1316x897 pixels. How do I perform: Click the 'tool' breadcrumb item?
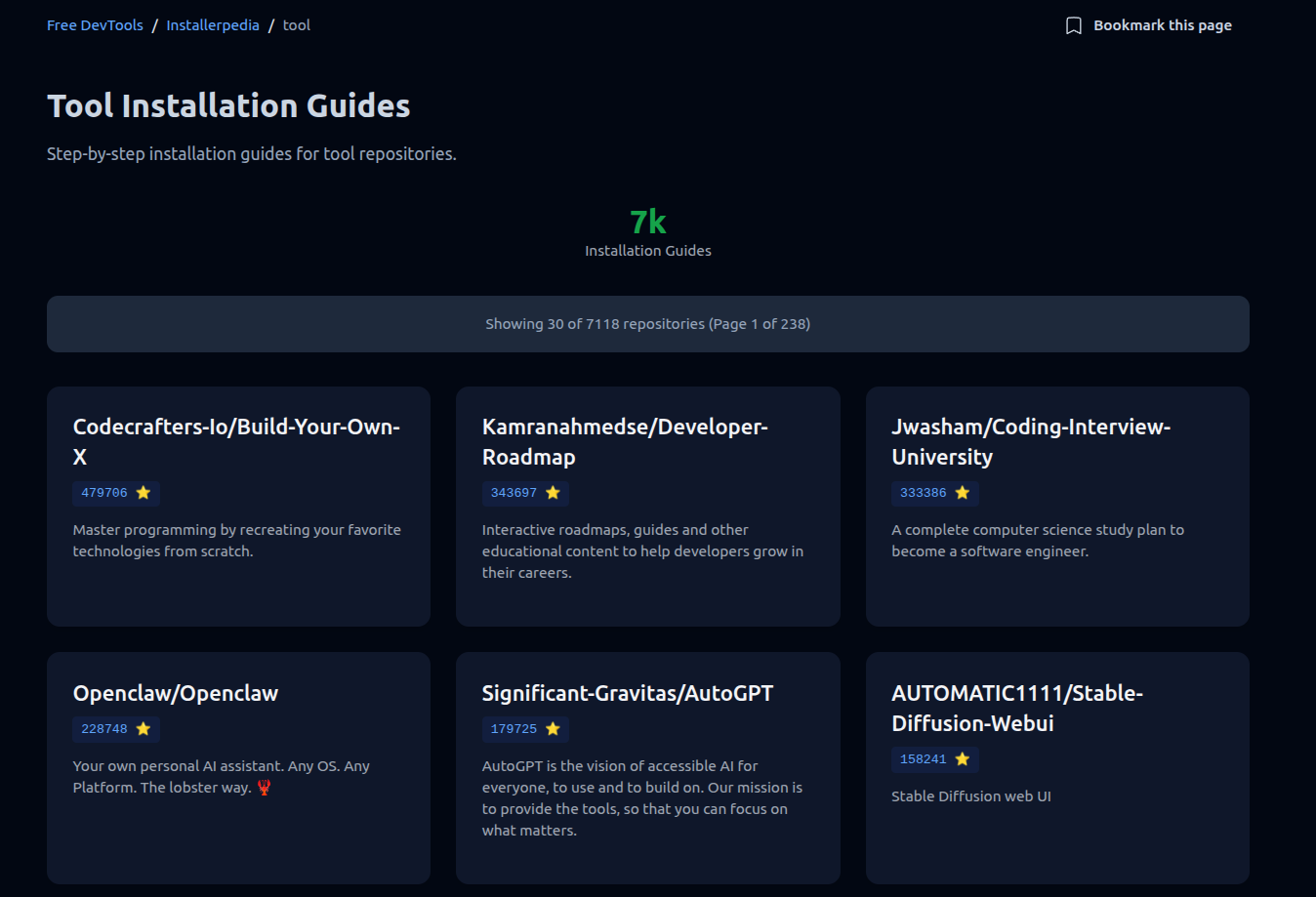coord(297,25)
